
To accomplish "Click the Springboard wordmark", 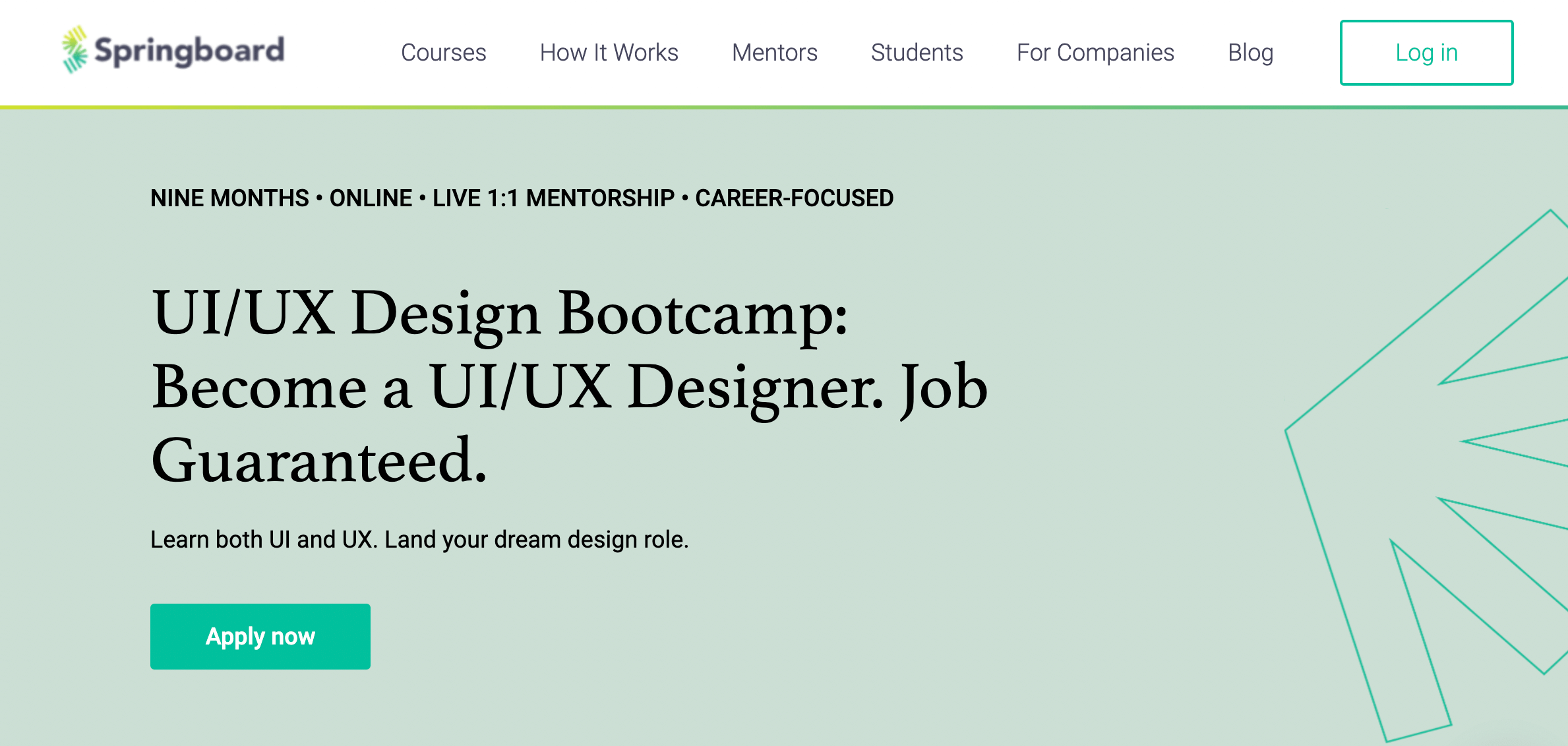I will pos(191,49).
